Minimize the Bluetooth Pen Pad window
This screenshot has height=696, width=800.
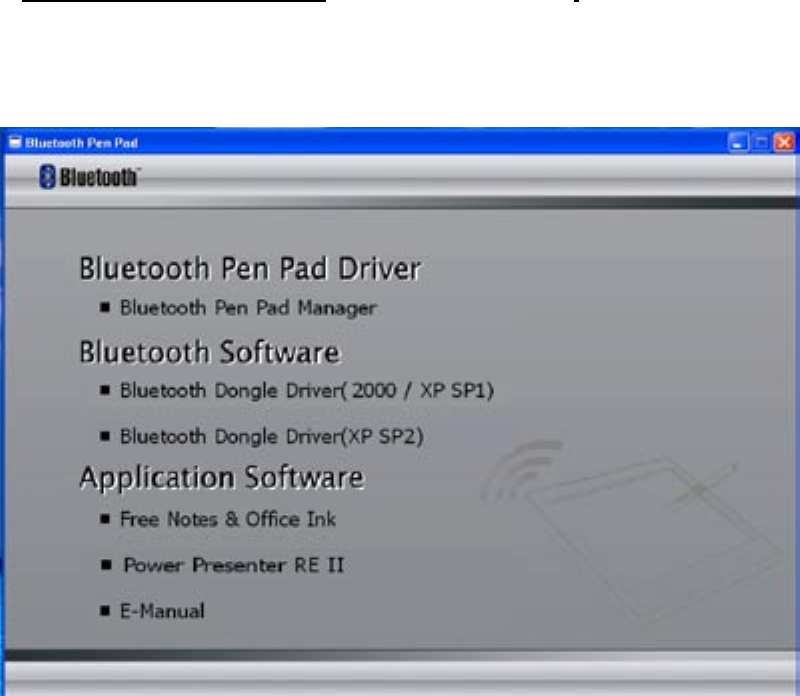tap(738, 142)
